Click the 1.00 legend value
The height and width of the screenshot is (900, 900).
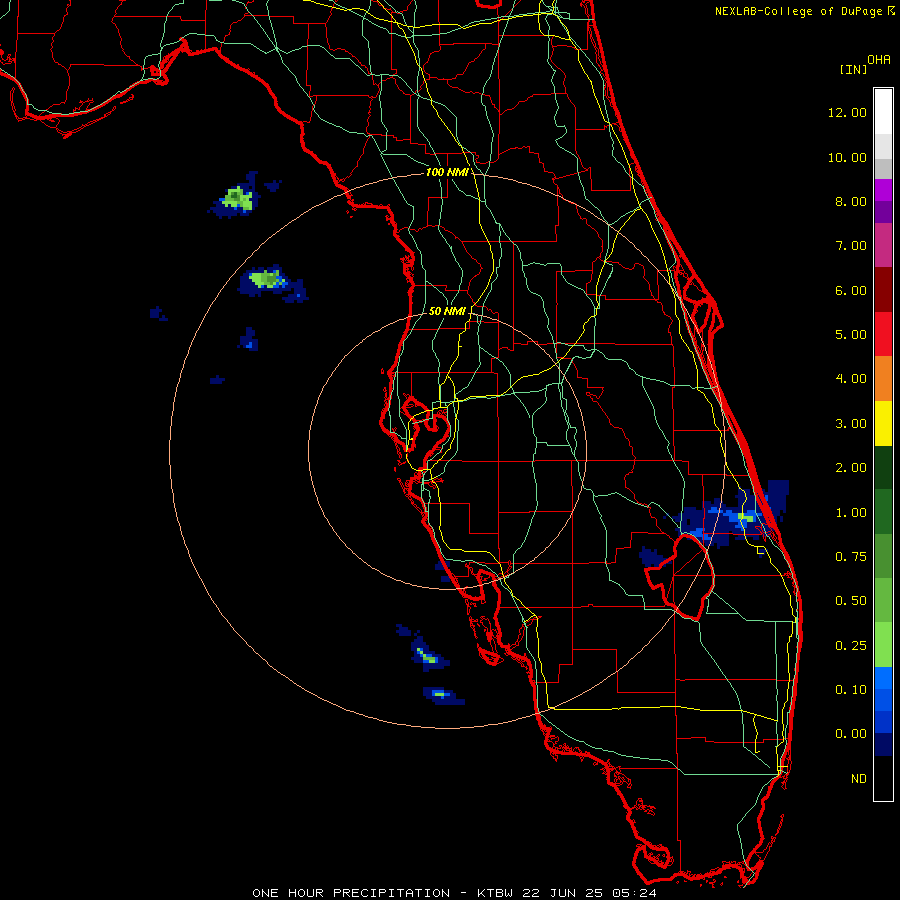click(x=851, y=513)
